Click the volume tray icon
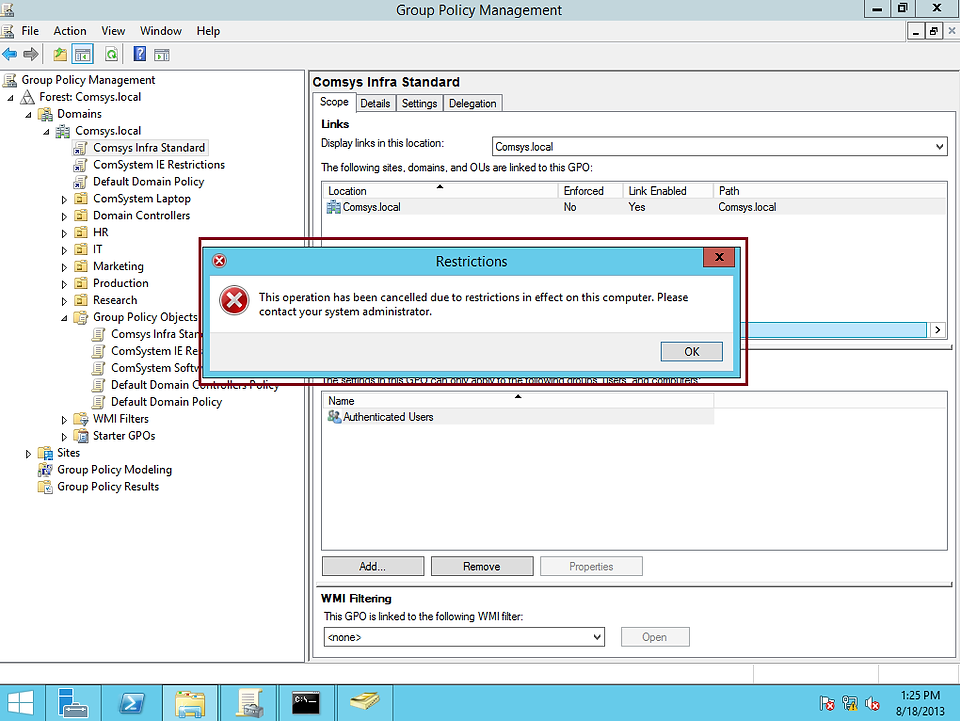The width and height of the screenshot is (960, 721). click(x=872, y=704)
